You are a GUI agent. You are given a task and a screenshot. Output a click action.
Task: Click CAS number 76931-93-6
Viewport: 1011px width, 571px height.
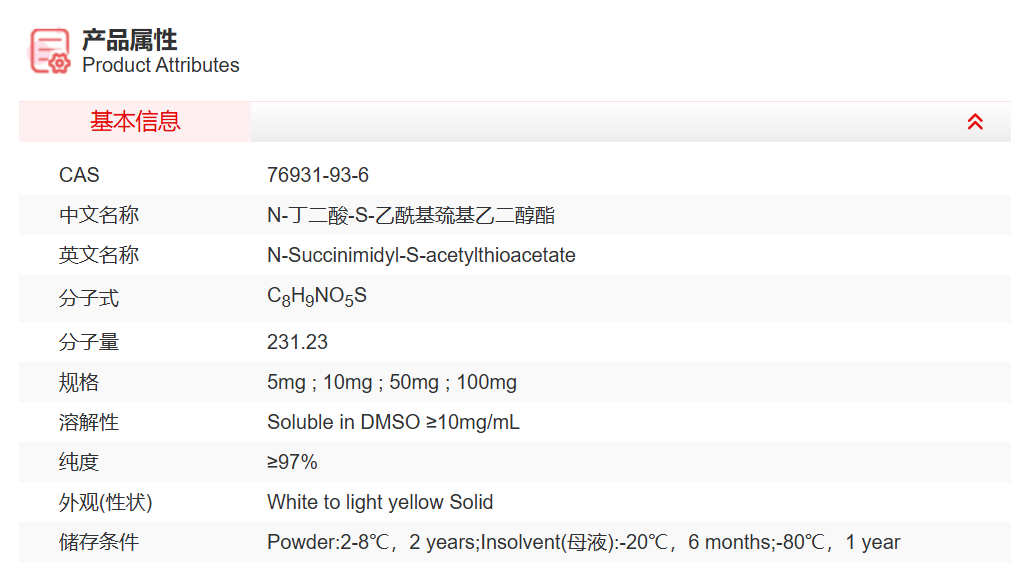318,175
